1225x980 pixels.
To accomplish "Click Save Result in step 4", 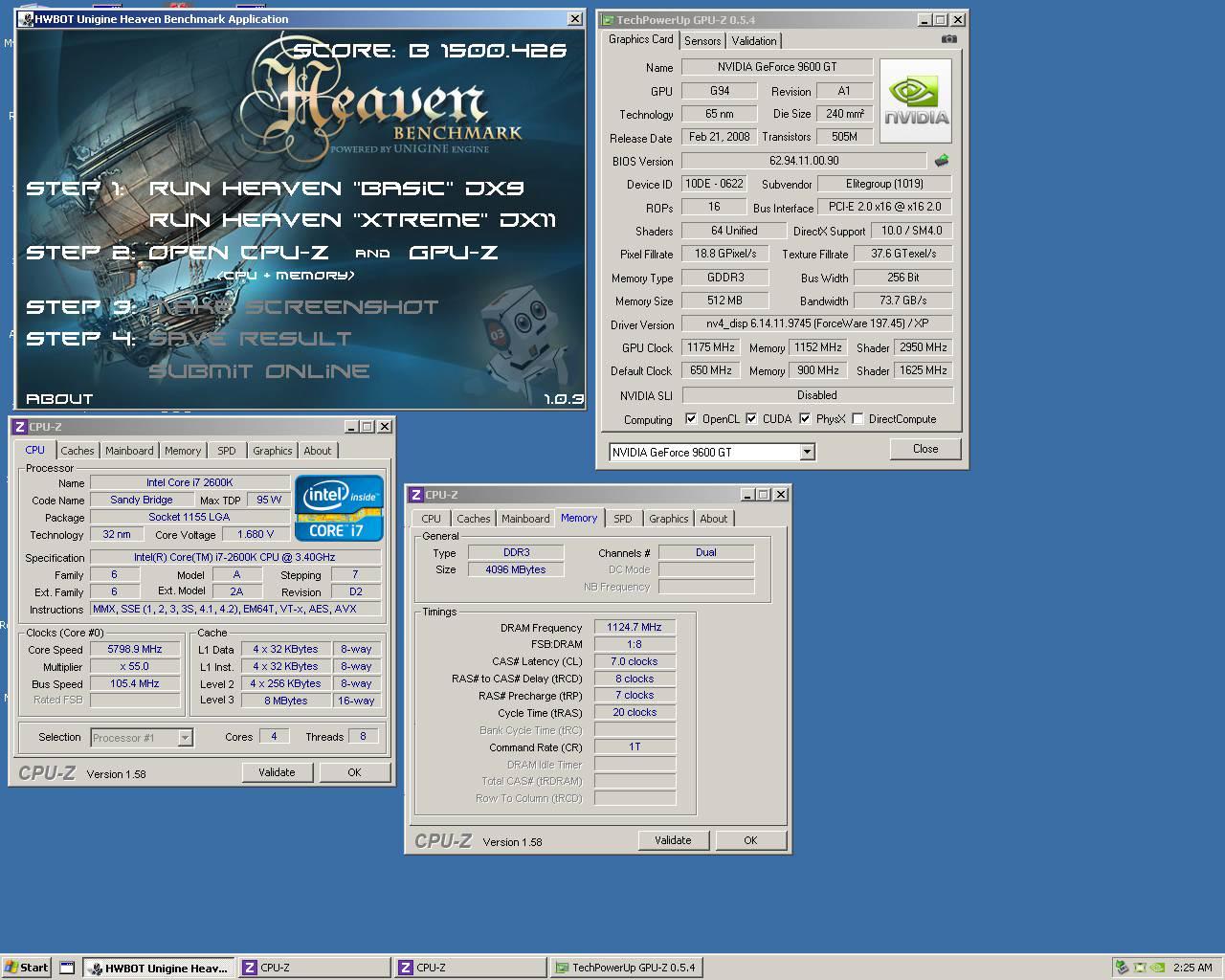I will [x=250, y=339].
